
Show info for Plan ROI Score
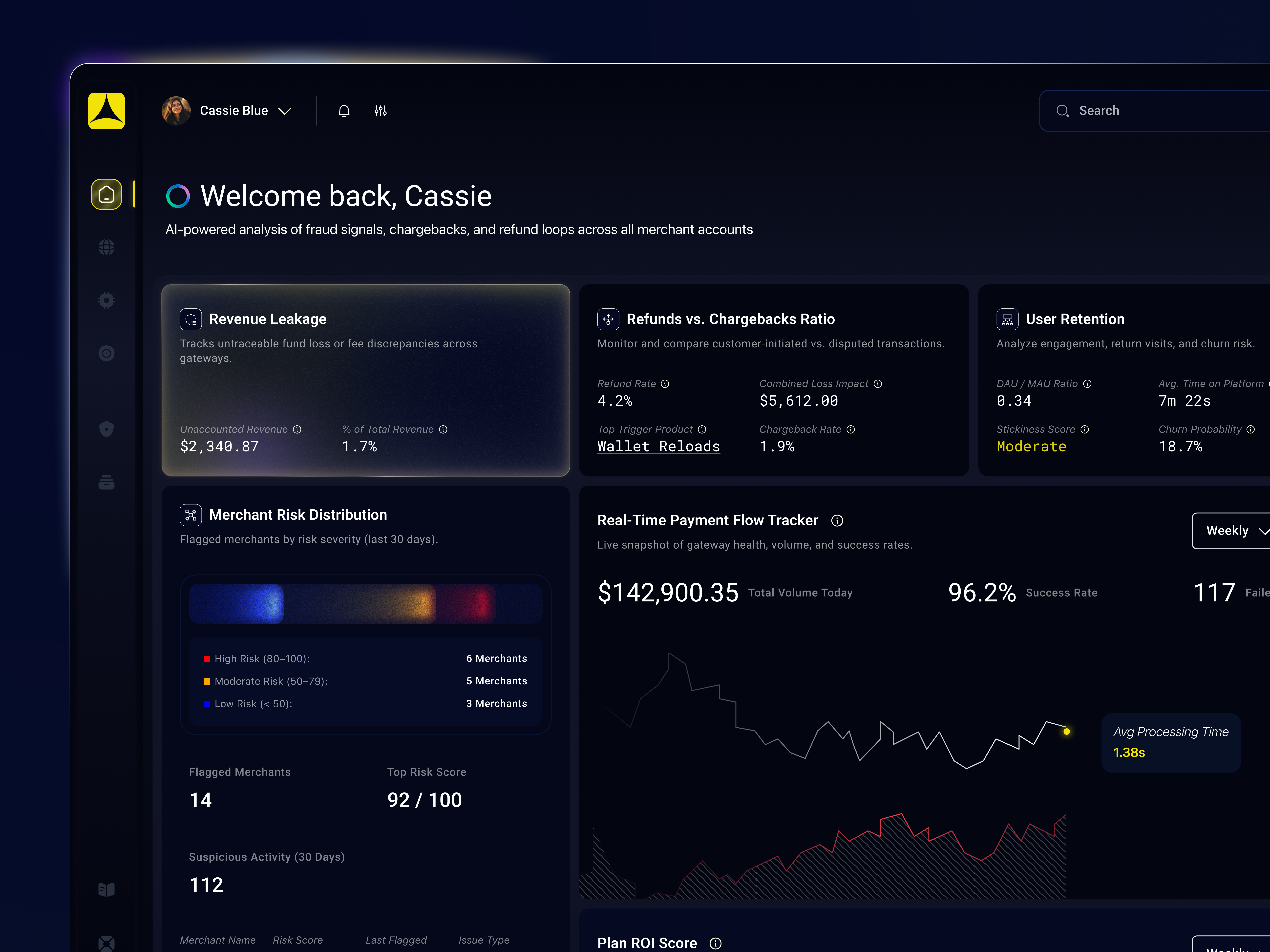(715, 943)
